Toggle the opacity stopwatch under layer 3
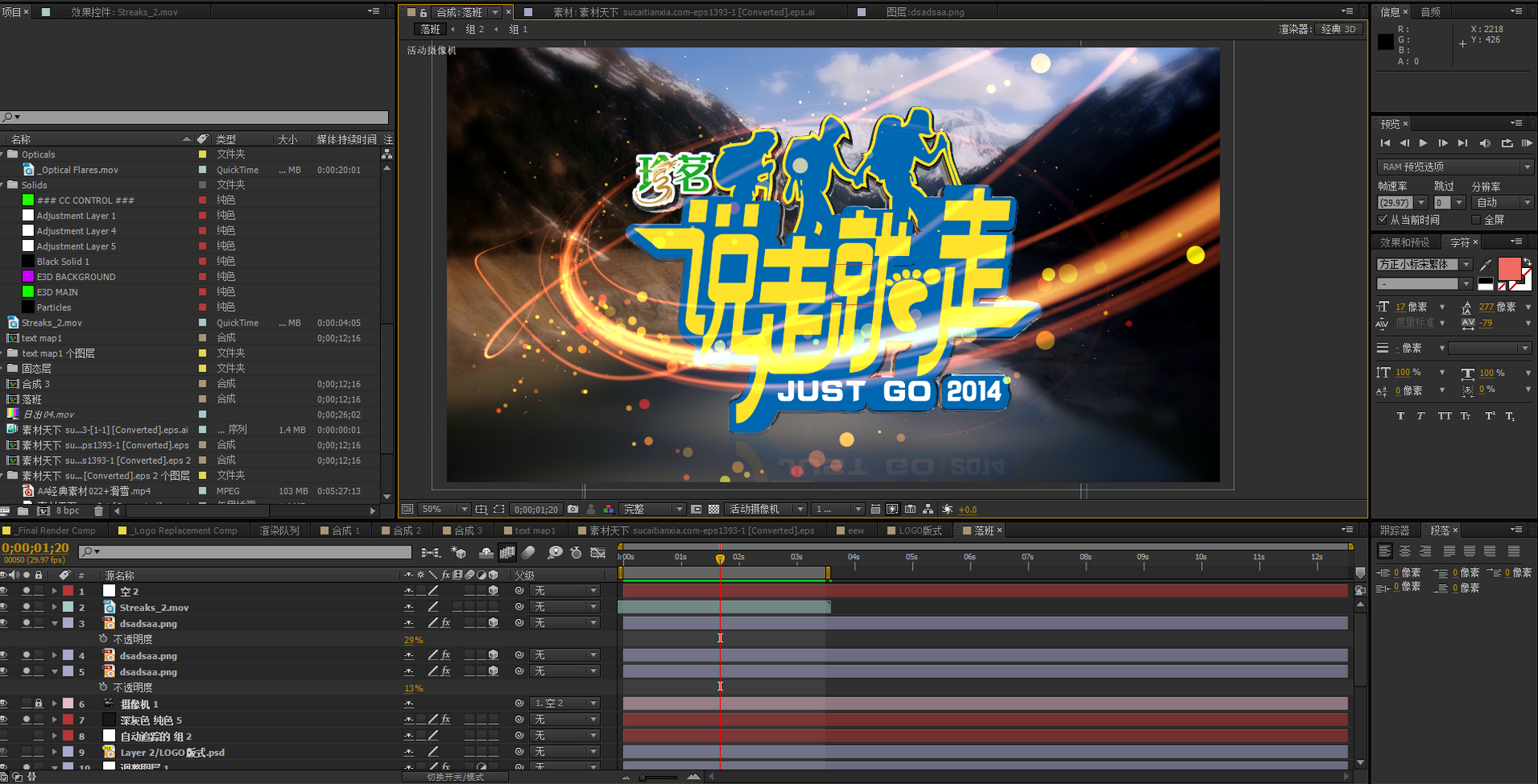 tap(103, 639)
